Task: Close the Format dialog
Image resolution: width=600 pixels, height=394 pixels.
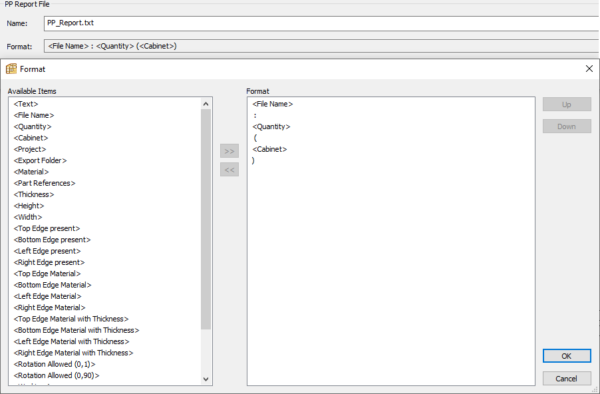Action: click(x=589, y=68)
